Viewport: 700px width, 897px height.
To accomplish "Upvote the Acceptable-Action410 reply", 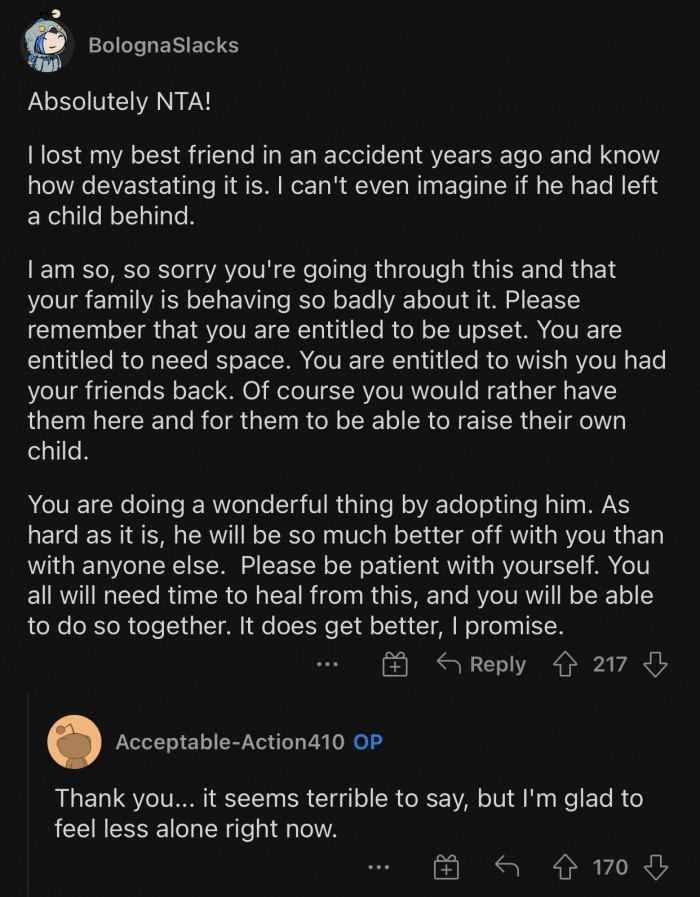I will [x=565, y=867].
